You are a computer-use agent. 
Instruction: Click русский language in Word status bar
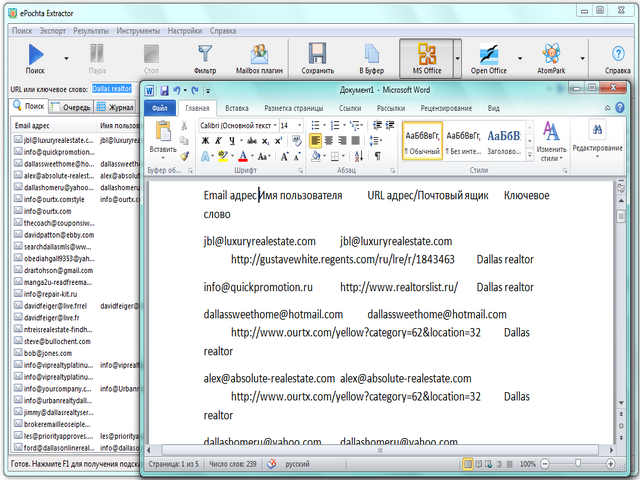297,464
